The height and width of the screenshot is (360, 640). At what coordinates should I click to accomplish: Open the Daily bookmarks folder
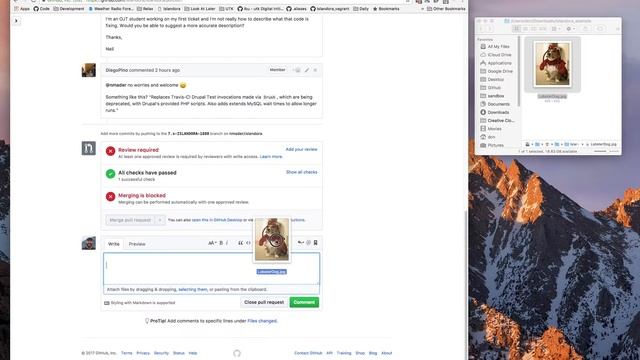click(x=361, y=9)
